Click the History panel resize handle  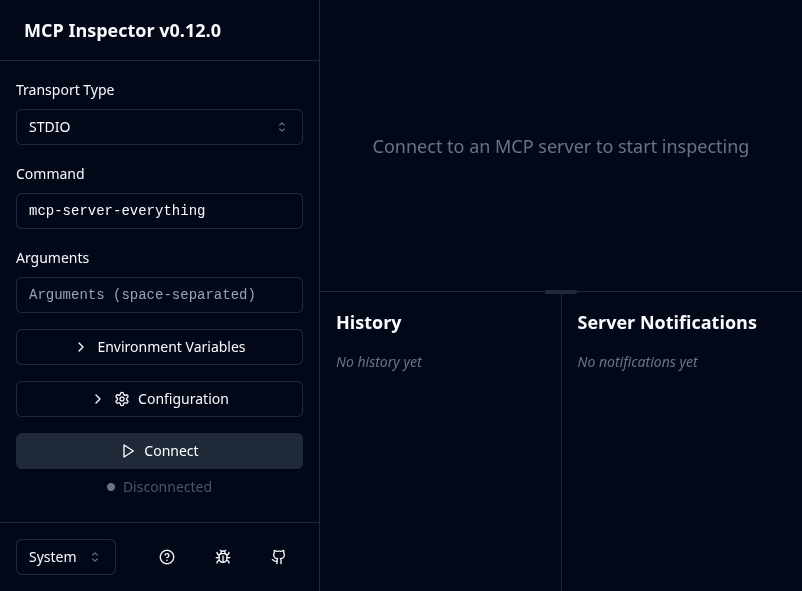click(561, 292)
